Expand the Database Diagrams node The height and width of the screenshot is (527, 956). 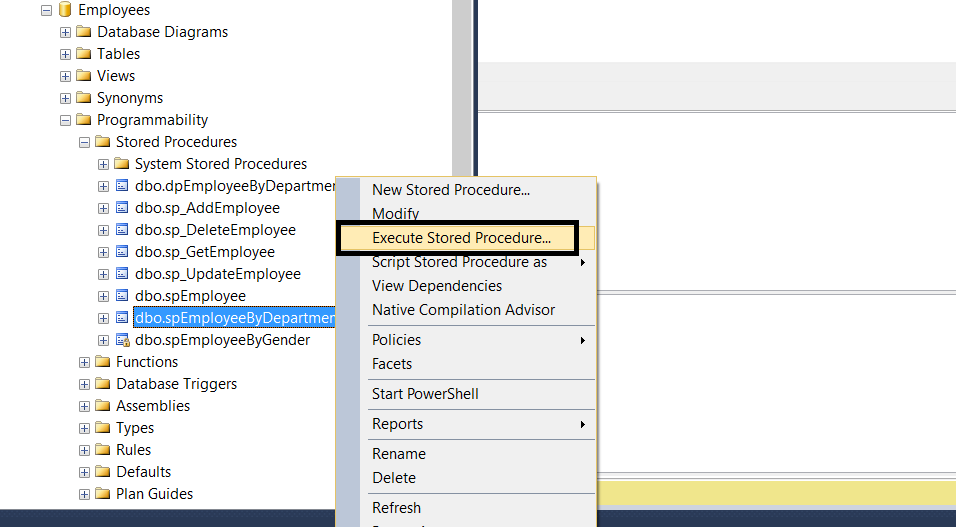click(66, 32)
